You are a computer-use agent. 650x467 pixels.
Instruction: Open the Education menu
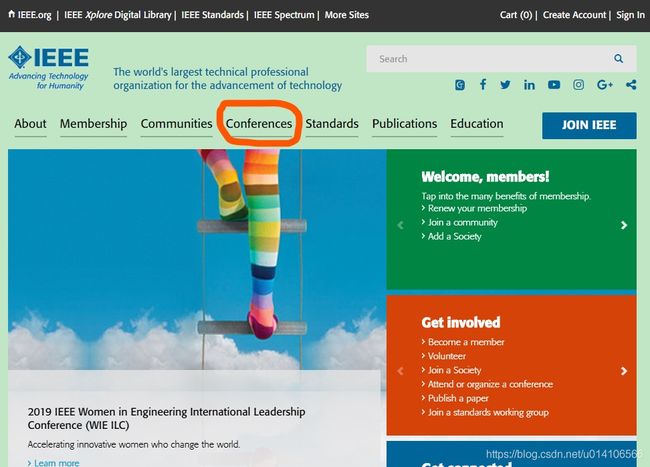pyautogui.click(x=477, y=124)
